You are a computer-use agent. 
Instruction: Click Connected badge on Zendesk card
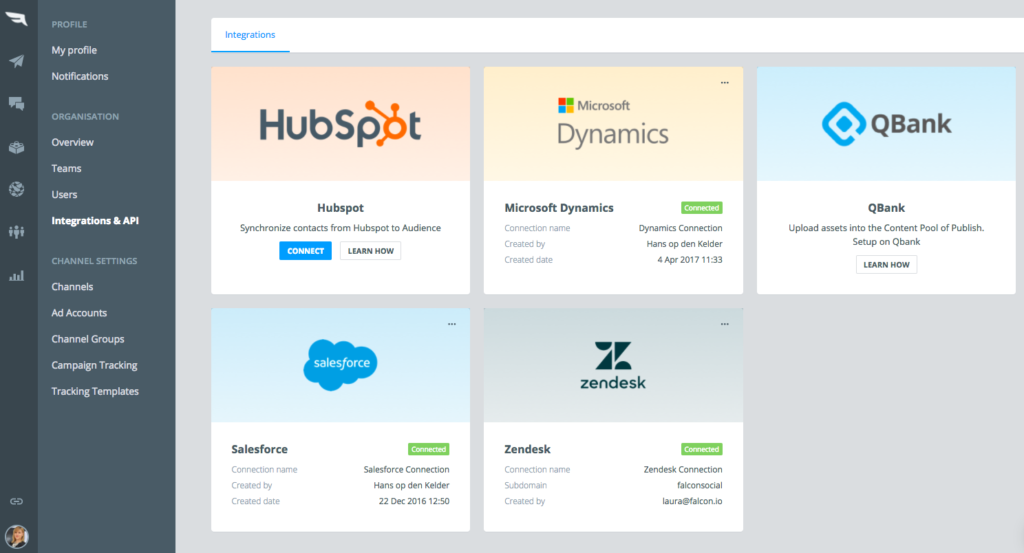[x=701, y=449]
